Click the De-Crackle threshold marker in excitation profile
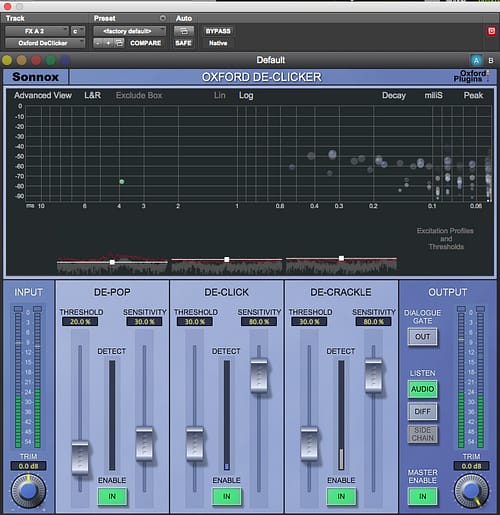 coord(341,258)
